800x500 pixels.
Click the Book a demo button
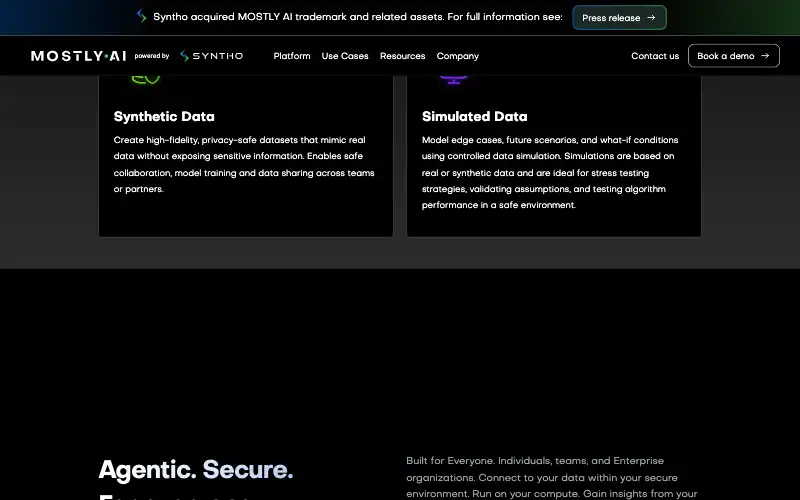click(x=734, y=56)
